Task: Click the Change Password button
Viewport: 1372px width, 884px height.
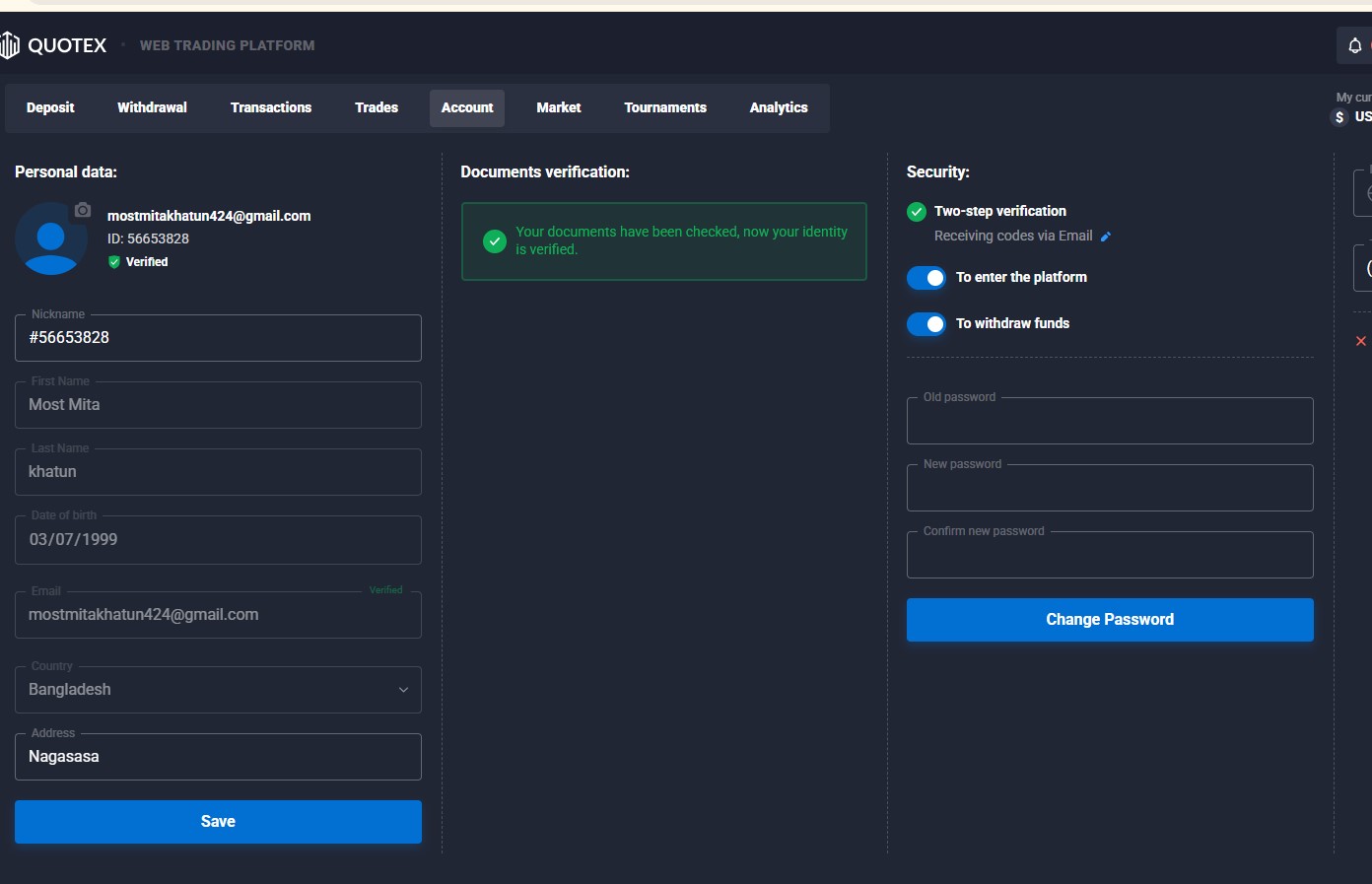Action: [1110, 620]
